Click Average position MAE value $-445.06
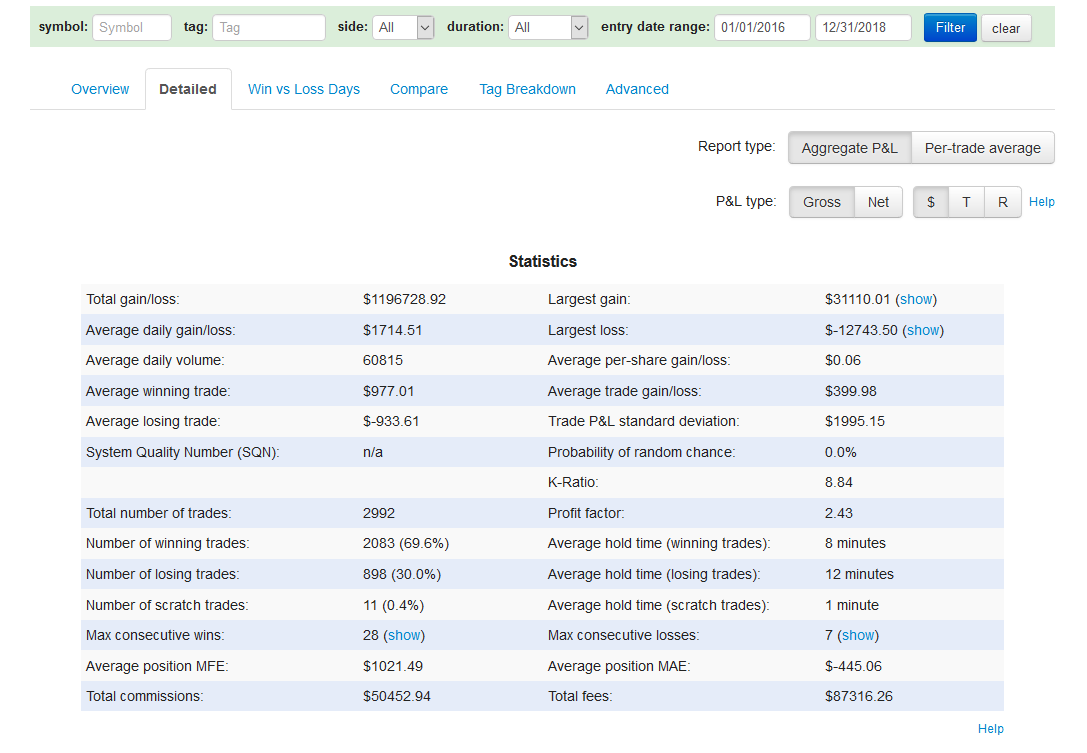Image resolution: width=1087 pixels, height=753 pixels. click(853, 666)
